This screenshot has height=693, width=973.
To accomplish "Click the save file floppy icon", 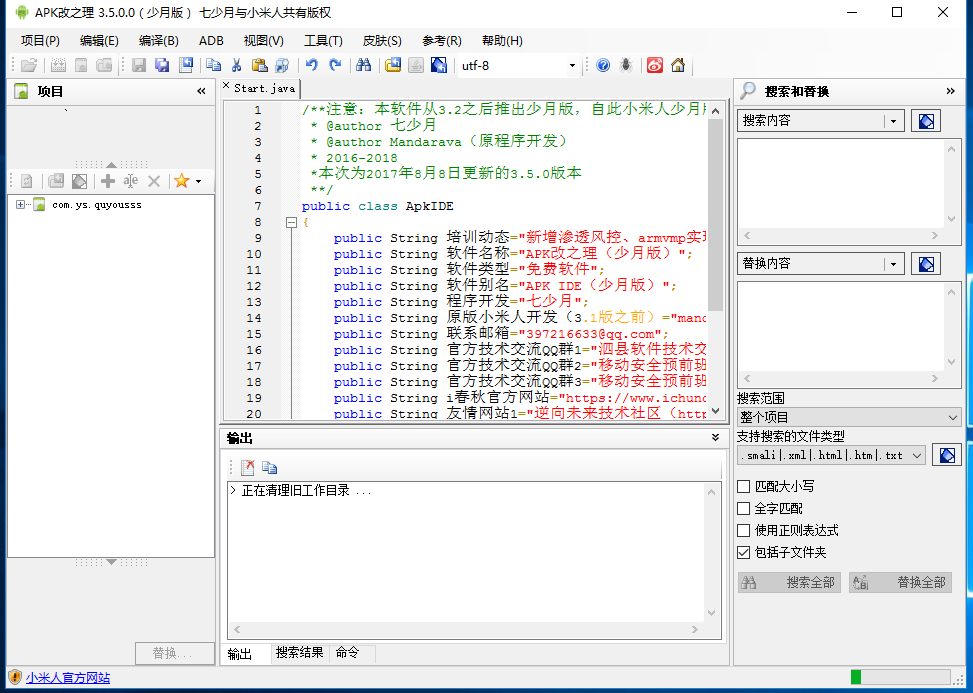I will click(139, 65).
